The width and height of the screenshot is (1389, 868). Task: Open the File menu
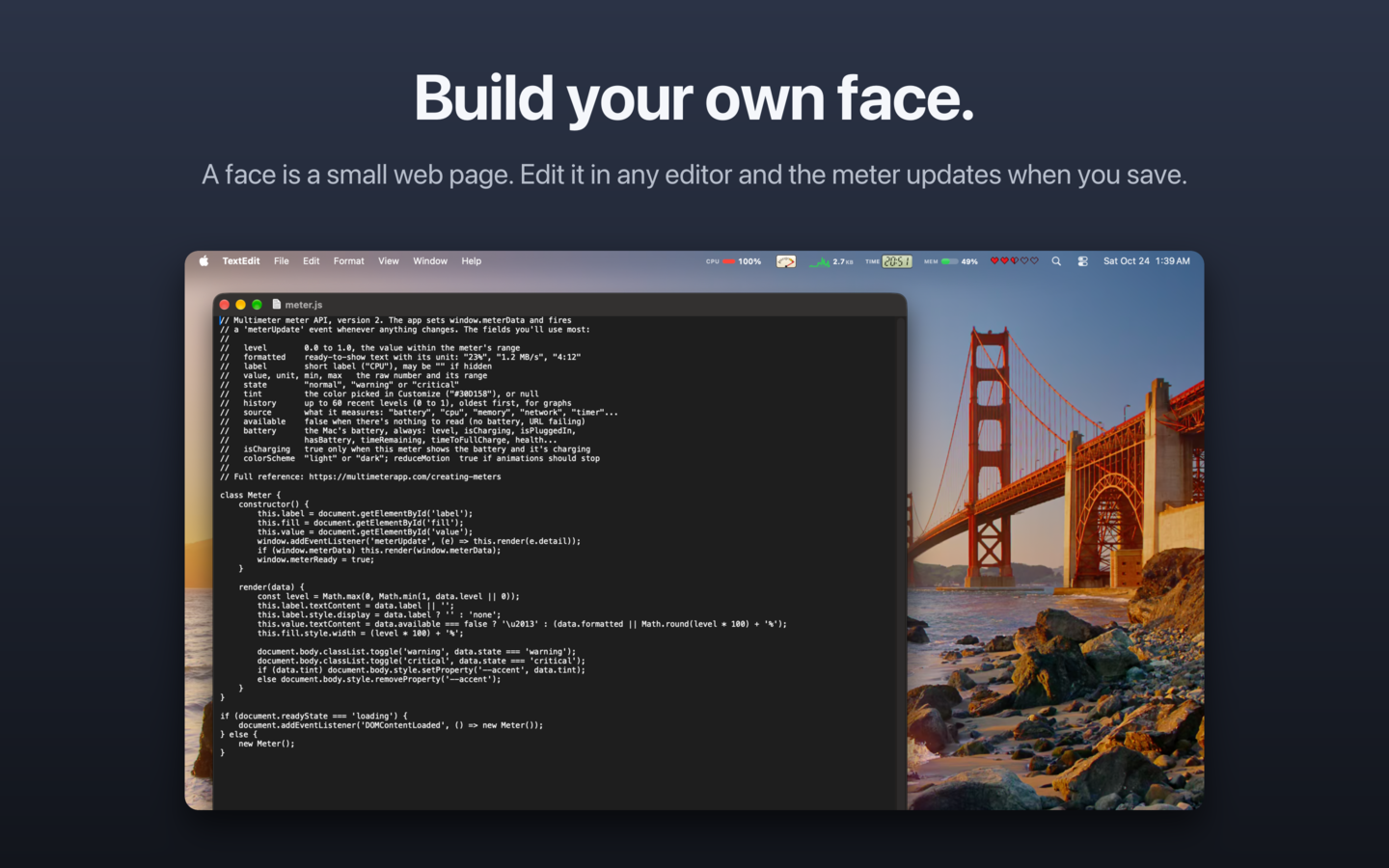(x=282, y=261)
